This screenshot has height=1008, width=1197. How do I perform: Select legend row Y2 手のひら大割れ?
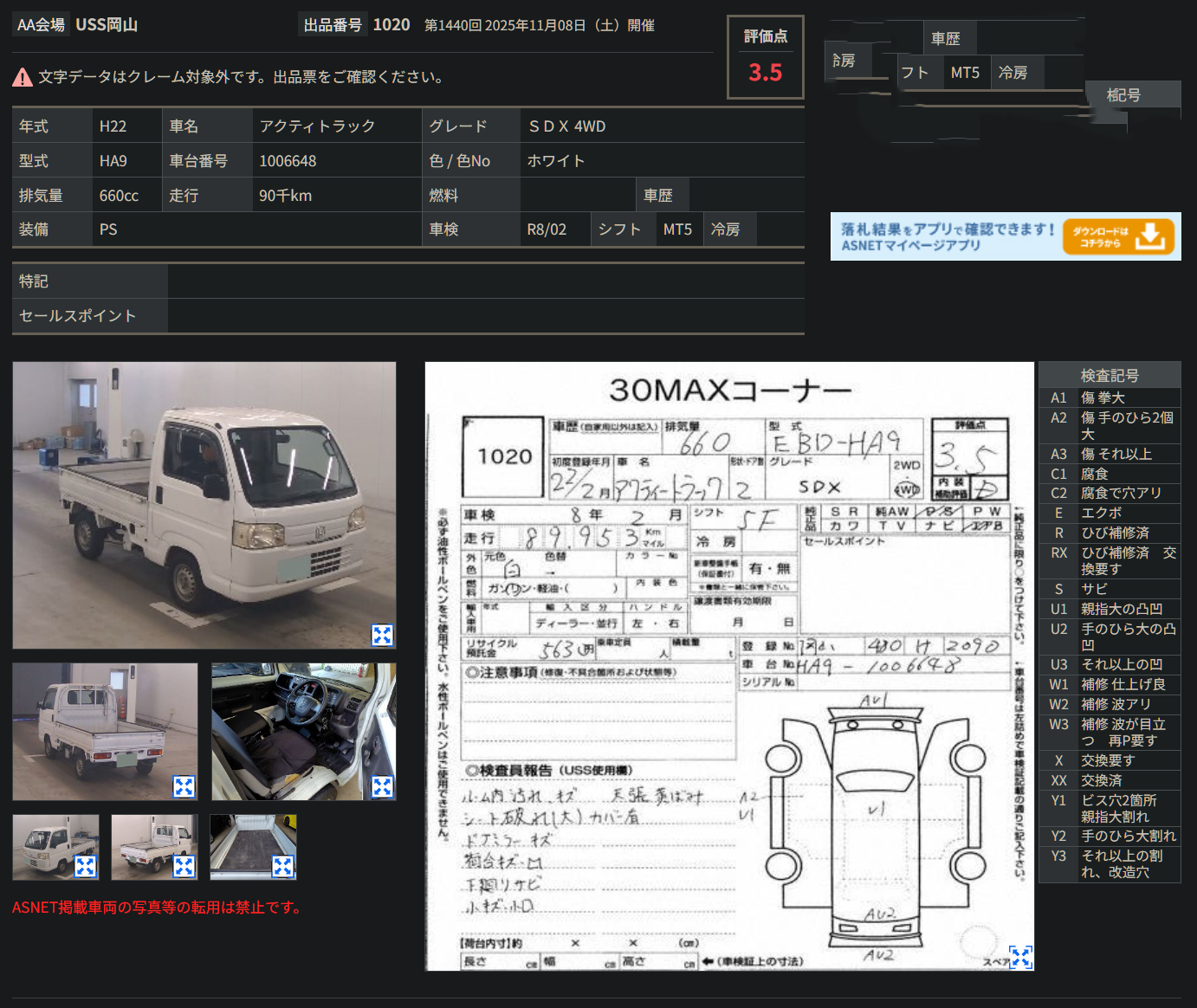point(1110,836)
